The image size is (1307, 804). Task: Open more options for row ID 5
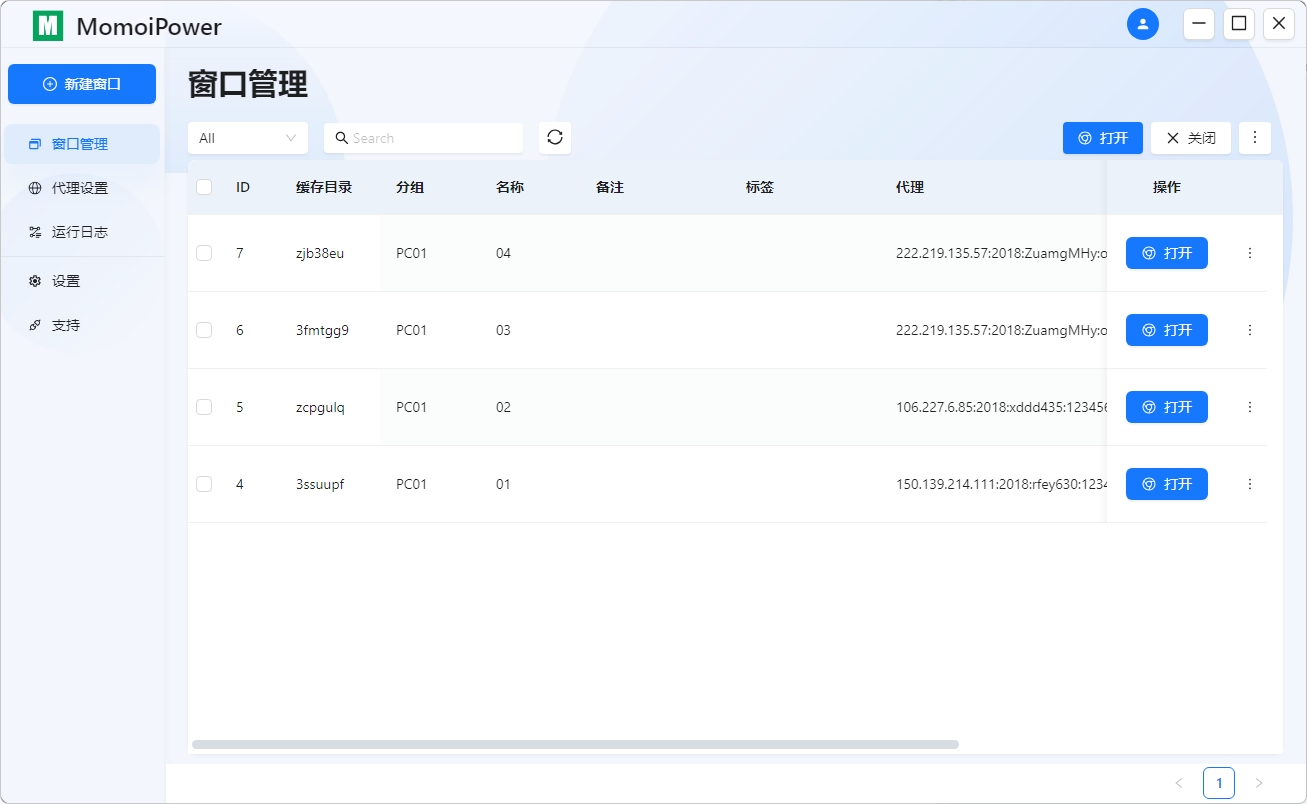(x=1249, y=407)
